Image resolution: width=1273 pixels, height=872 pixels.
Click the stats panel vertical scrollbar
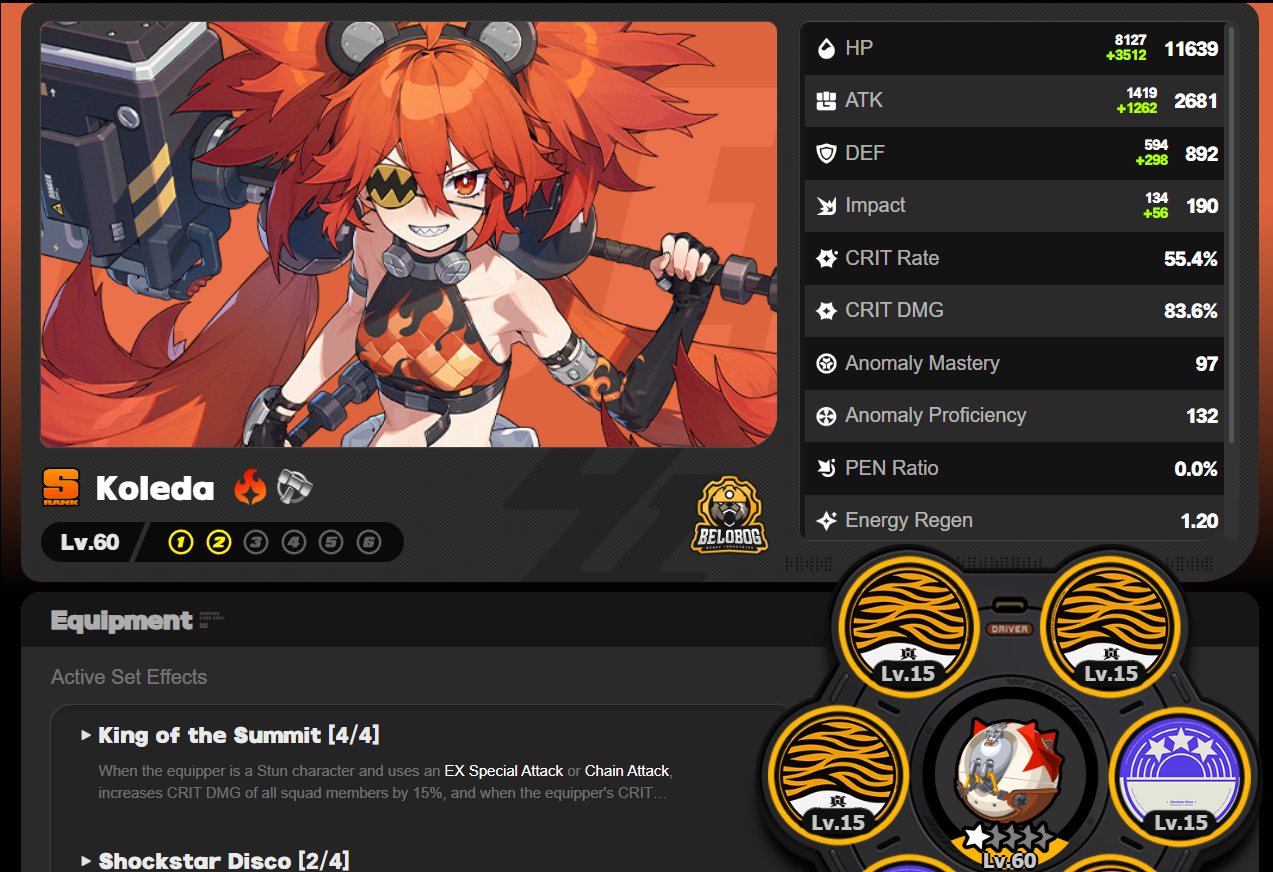[x=1231, y=236]
